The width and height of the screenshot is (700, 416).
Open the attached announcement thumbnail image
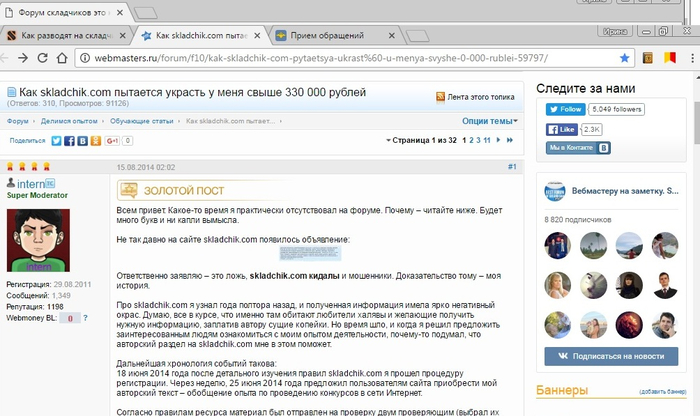coord(310,253)
